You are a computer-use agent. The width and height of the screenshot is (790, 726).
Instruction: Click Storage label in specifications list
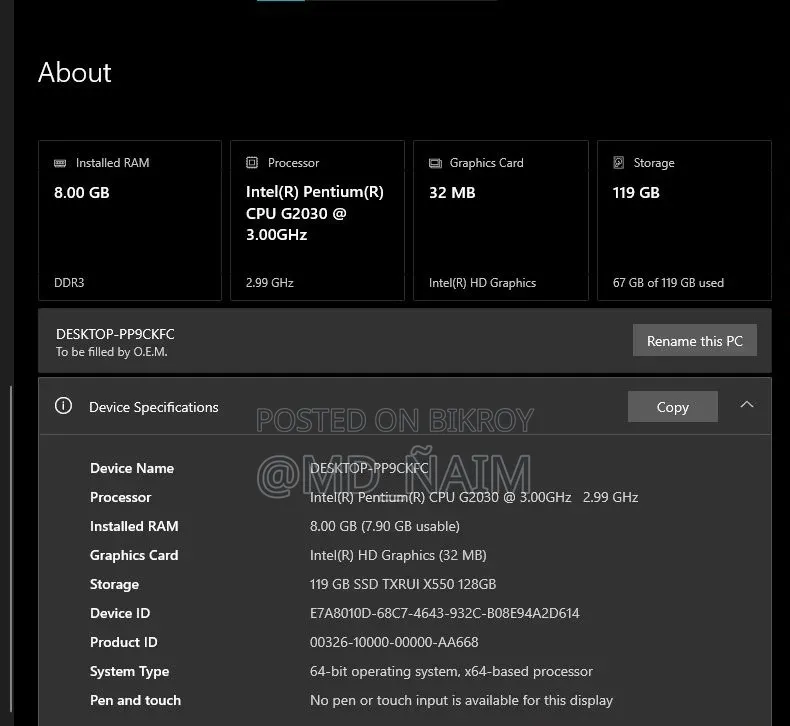[114, 584]
